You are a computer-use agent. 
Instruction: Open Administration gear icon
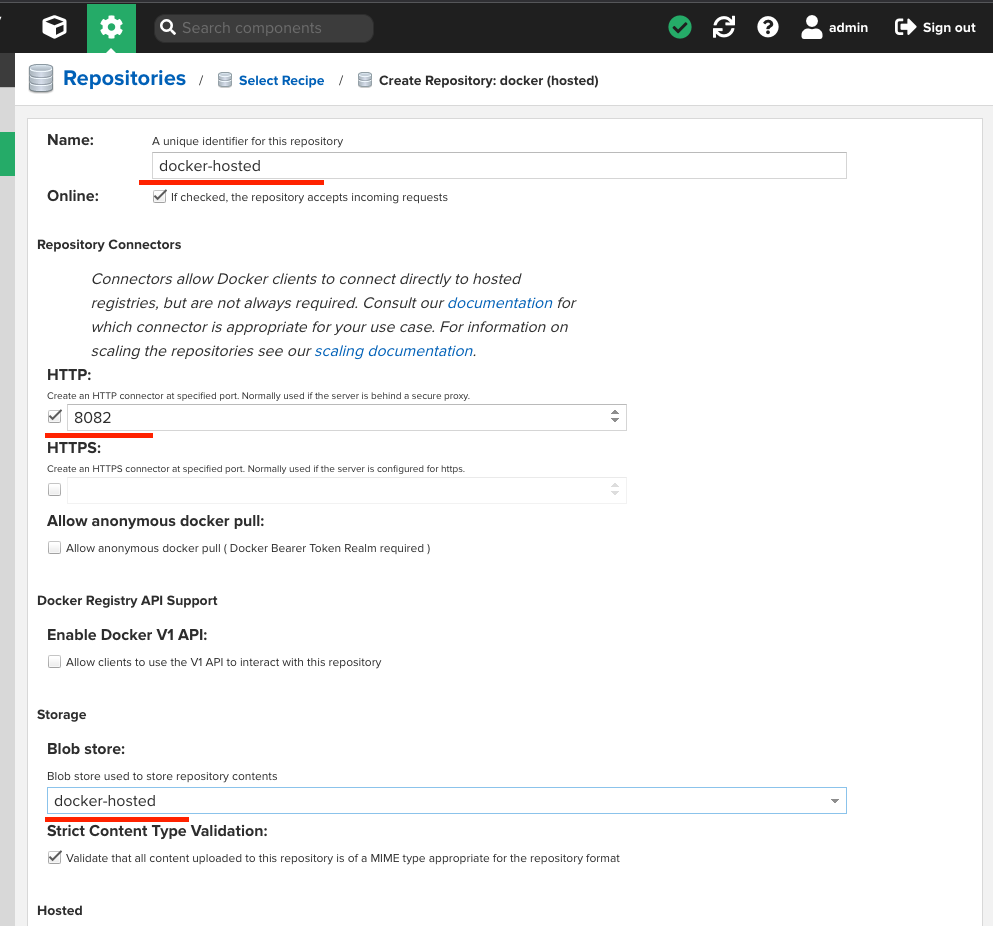[x=111, y=27]
